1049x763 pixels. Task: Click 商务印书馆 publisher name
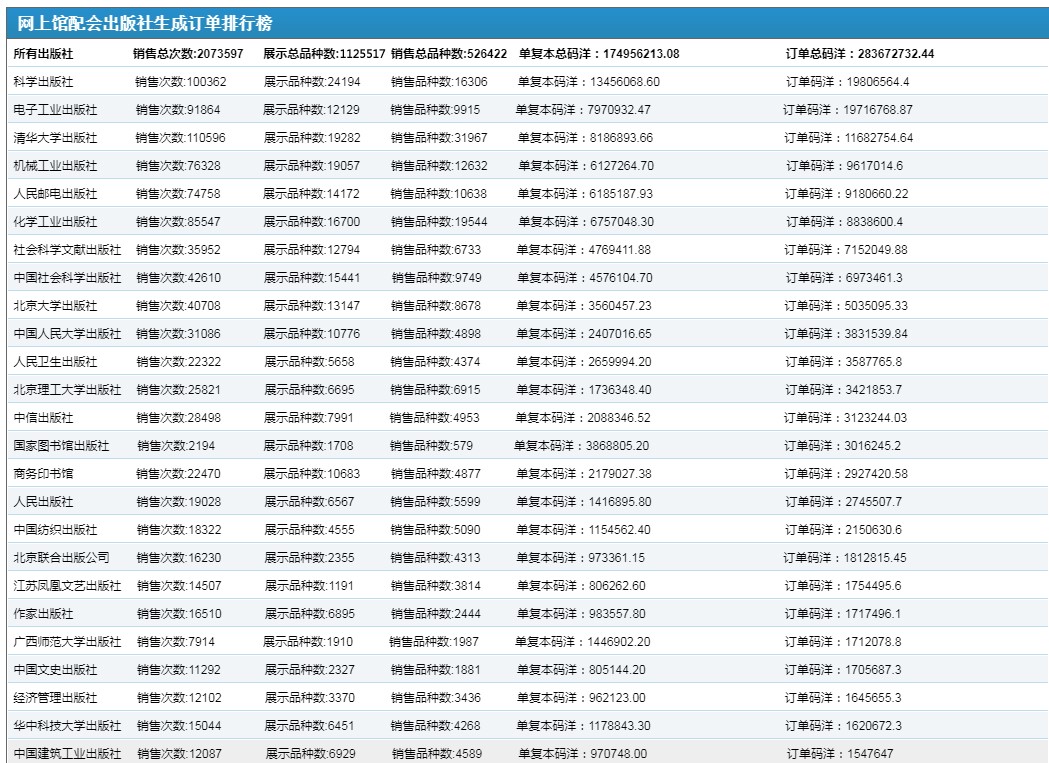click(44, 474)
